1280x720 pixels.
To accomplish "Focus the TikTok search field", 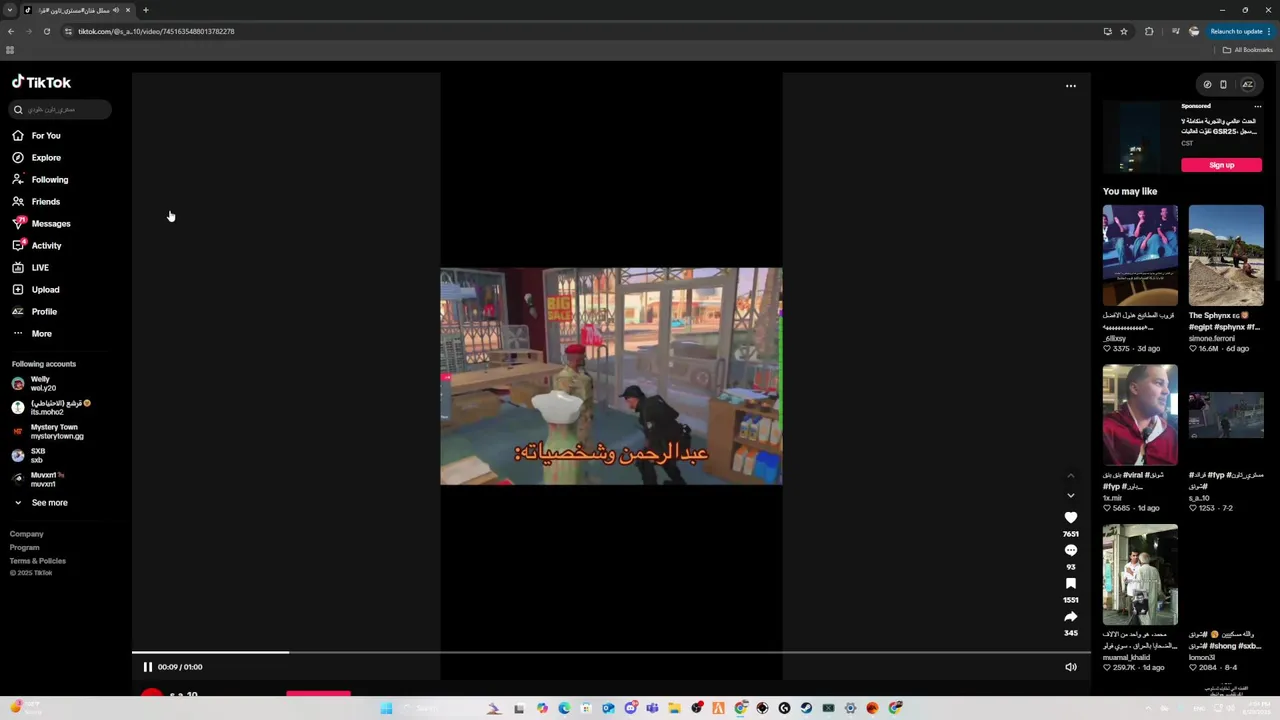I will coord(61,109).
